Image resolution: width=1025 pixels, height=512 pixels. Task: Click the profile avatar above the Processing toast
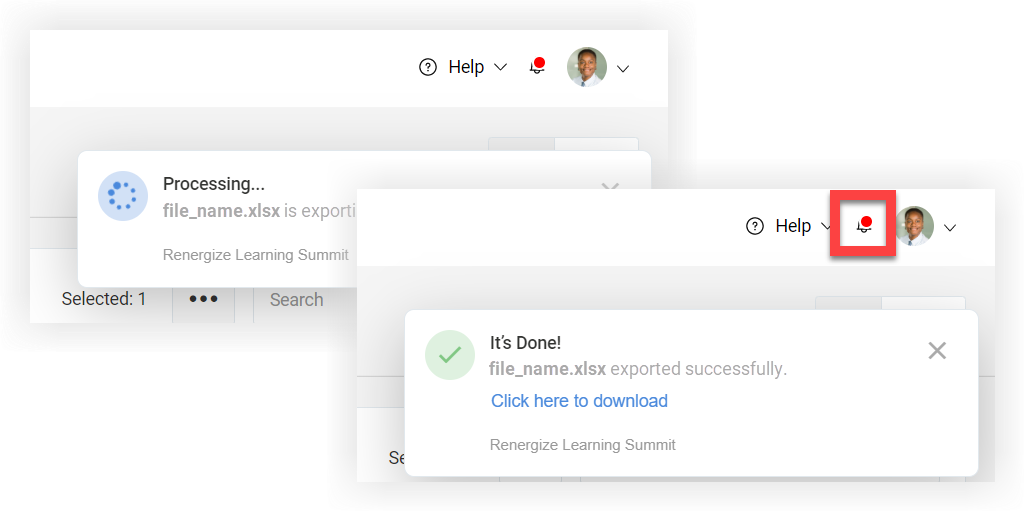pyautogui.click(x=587, y=67)
